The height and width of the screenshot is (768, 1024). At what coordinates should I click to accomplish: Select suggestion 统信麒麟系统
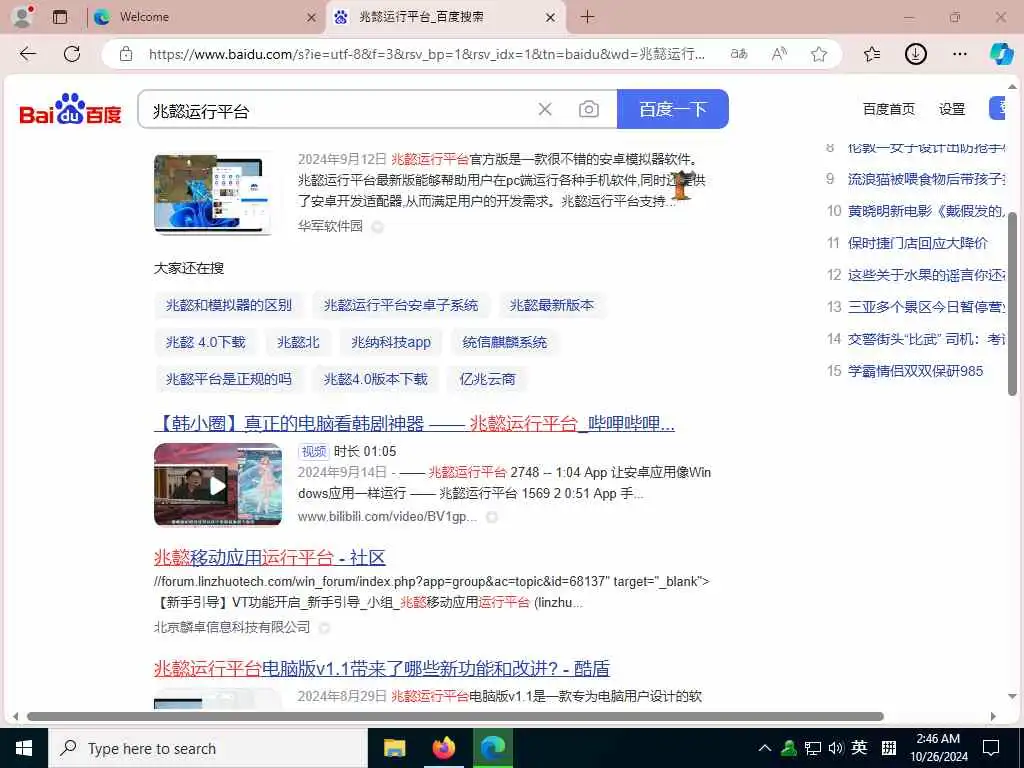pos(505,342)
